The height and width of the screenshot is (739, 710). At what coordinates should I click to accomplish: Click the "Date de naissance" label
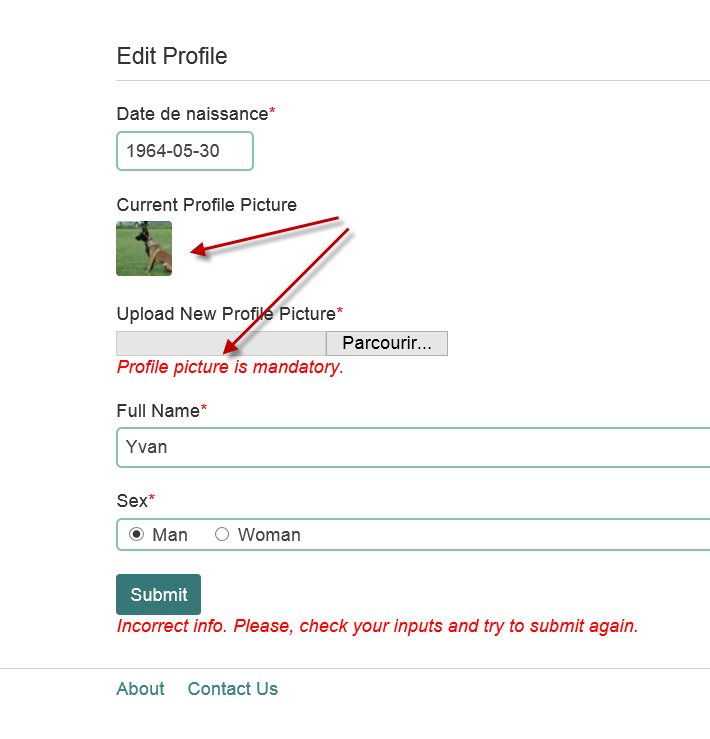[x=192, y=114]
